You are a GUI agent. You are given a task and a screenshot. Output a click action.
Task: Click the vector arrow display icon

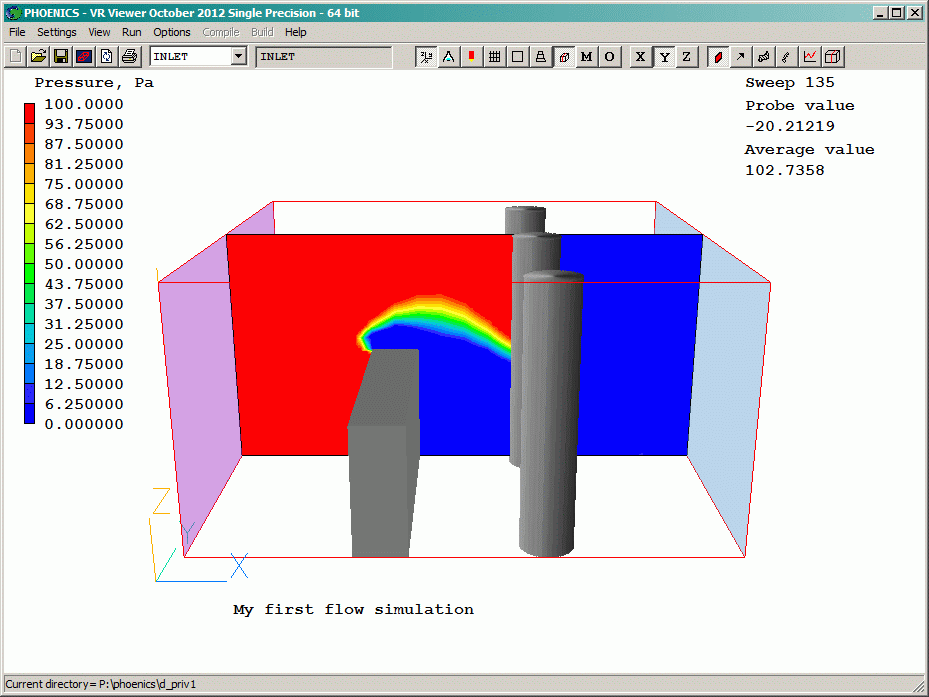[741, 57]
